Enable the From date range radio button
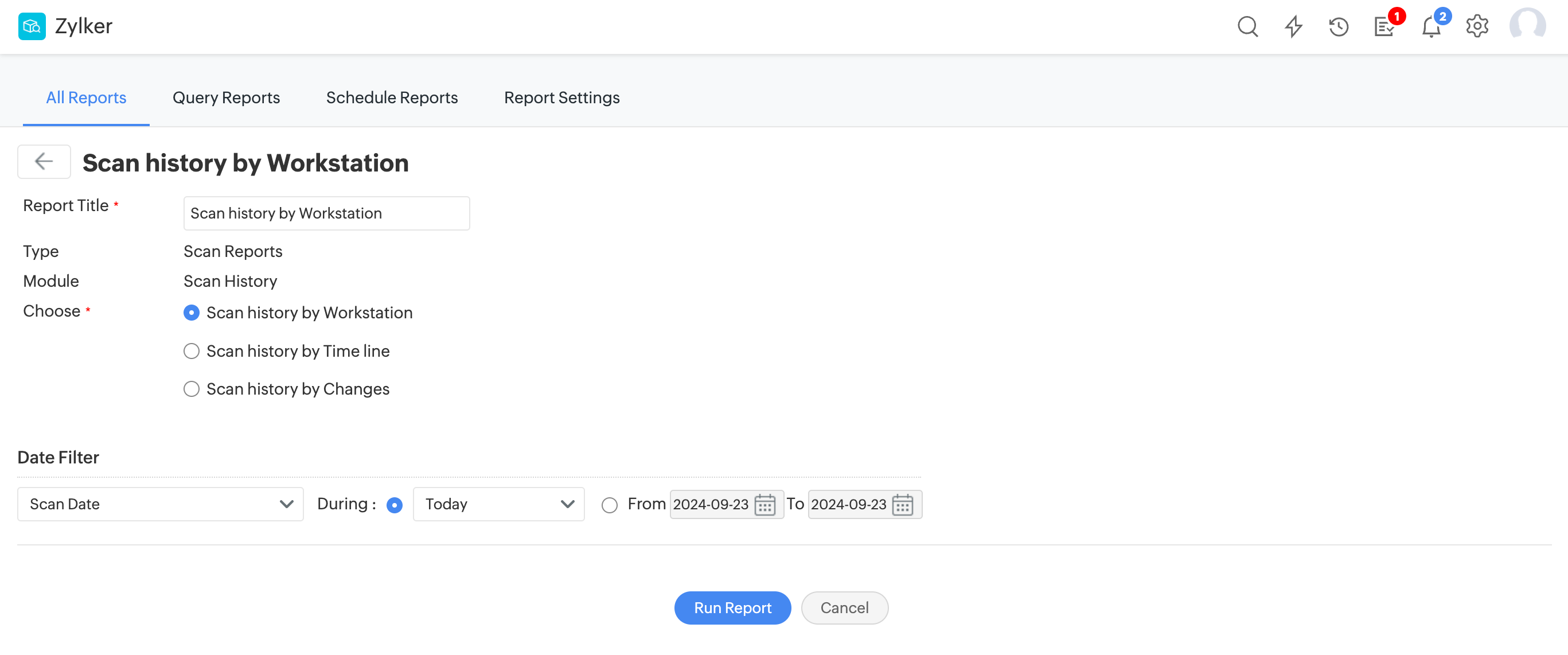1568x655 pixels. click(x=609, y=505)
